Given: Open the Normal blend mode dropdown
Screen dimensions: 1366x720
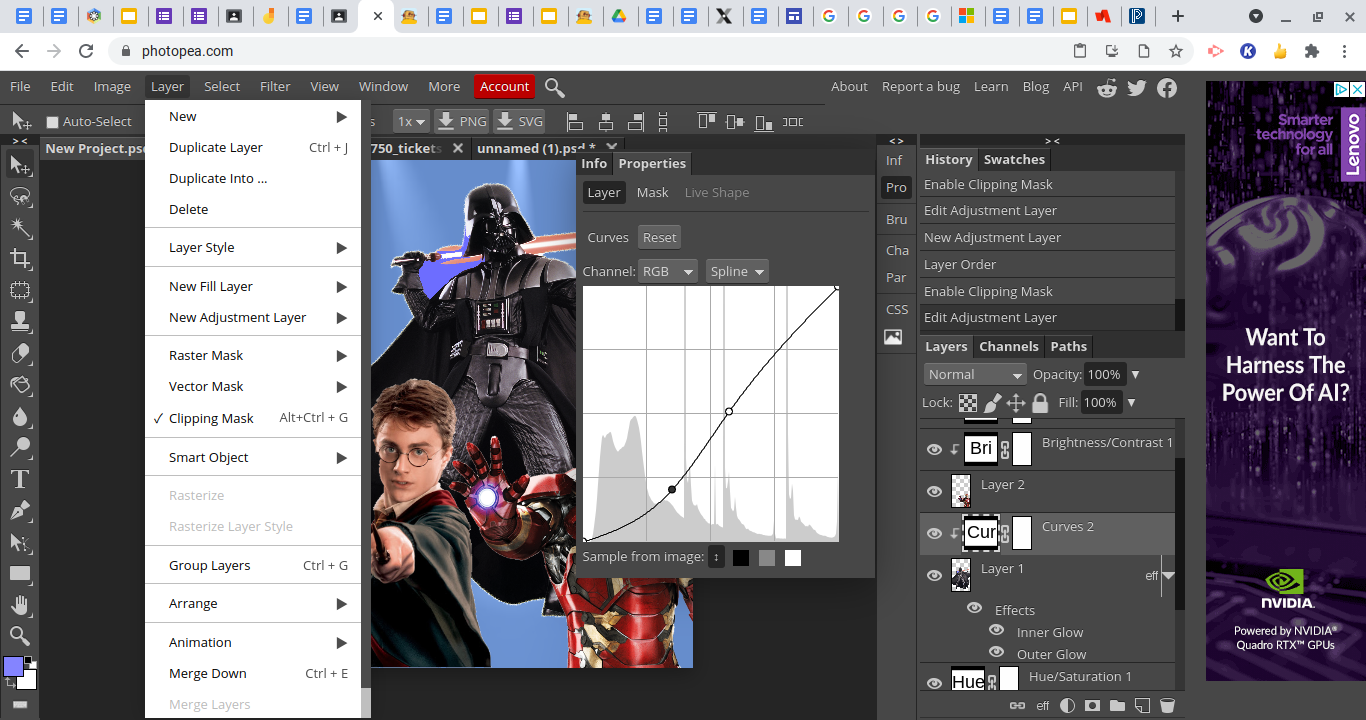Looking at the screenshot, I should tap(975, 374).
